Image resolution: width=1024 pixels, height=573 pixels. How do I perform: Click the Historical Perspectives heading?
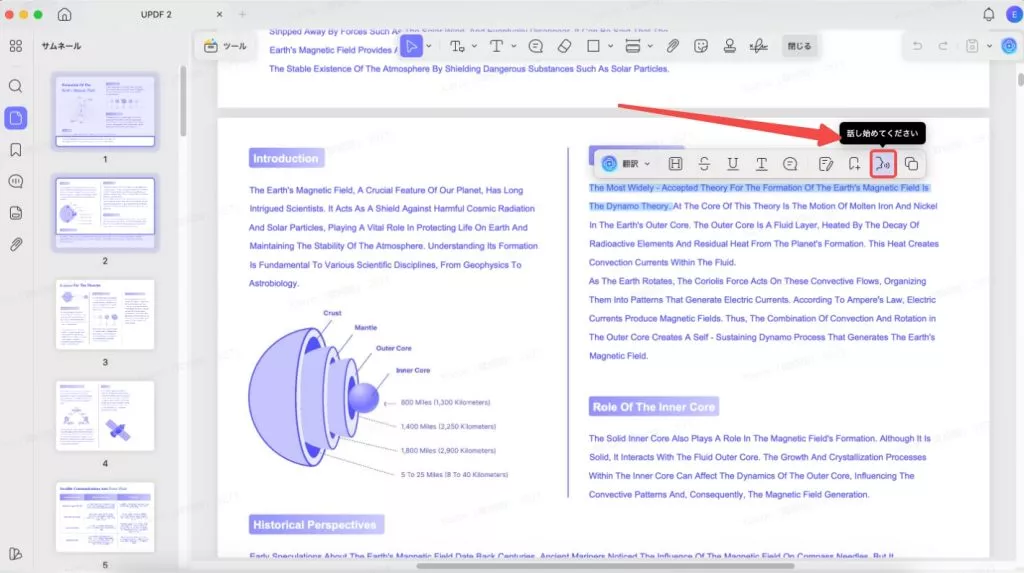(315, 525)
